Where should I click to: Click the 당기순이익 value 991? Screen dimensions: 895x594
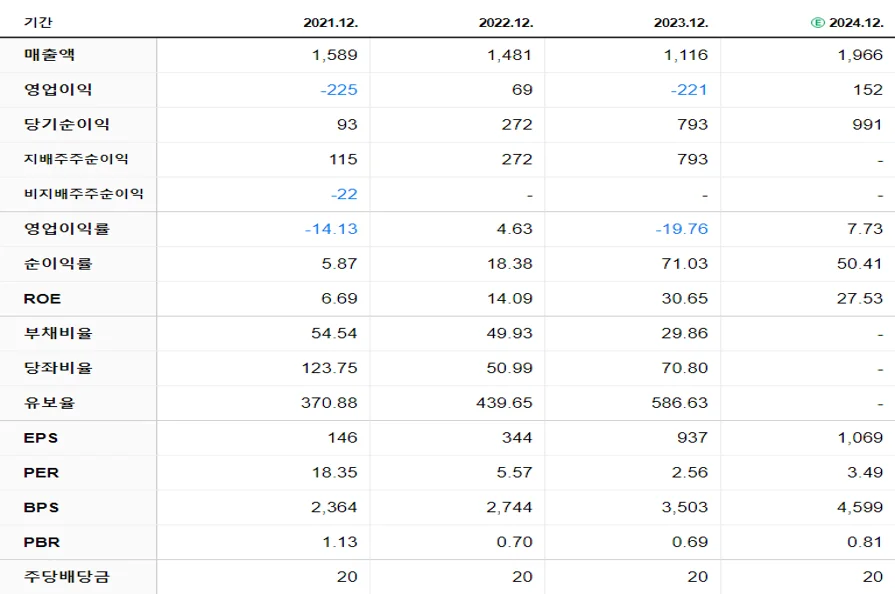[x=868, y=125]
